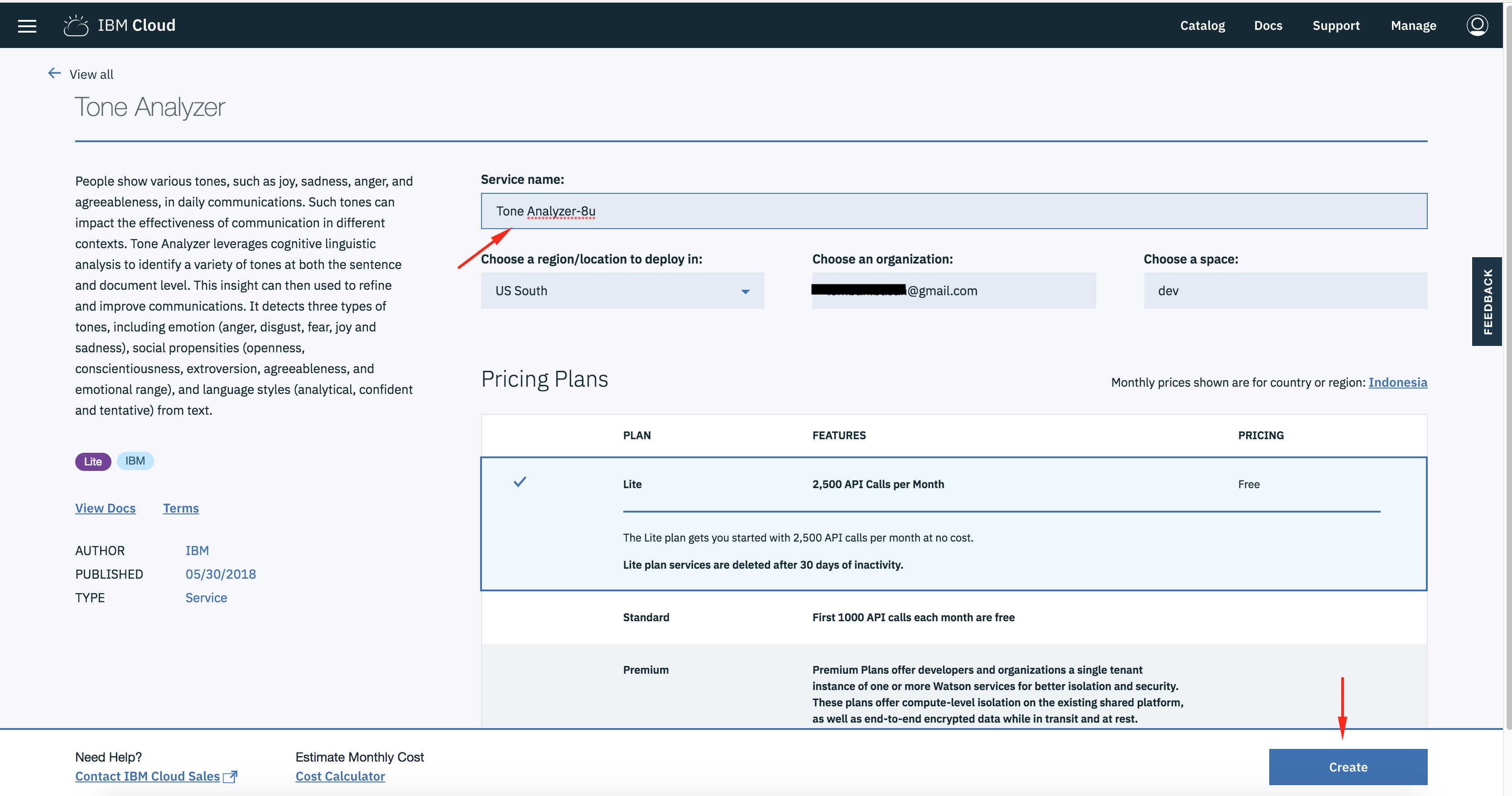Open the Manage menu item

1413,26
